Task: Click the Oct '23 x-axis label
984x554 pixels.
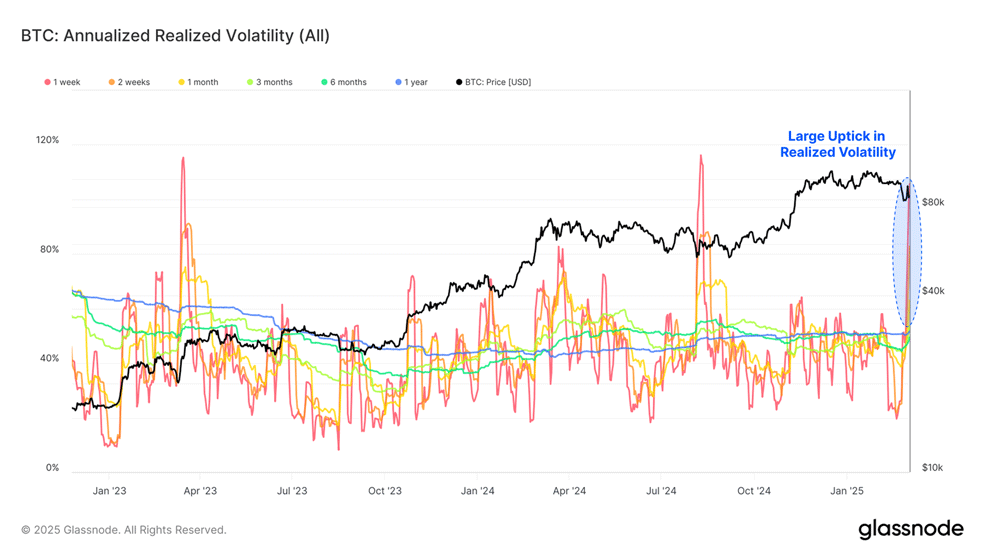Action: pyautogui.click(x=385, y=491)
